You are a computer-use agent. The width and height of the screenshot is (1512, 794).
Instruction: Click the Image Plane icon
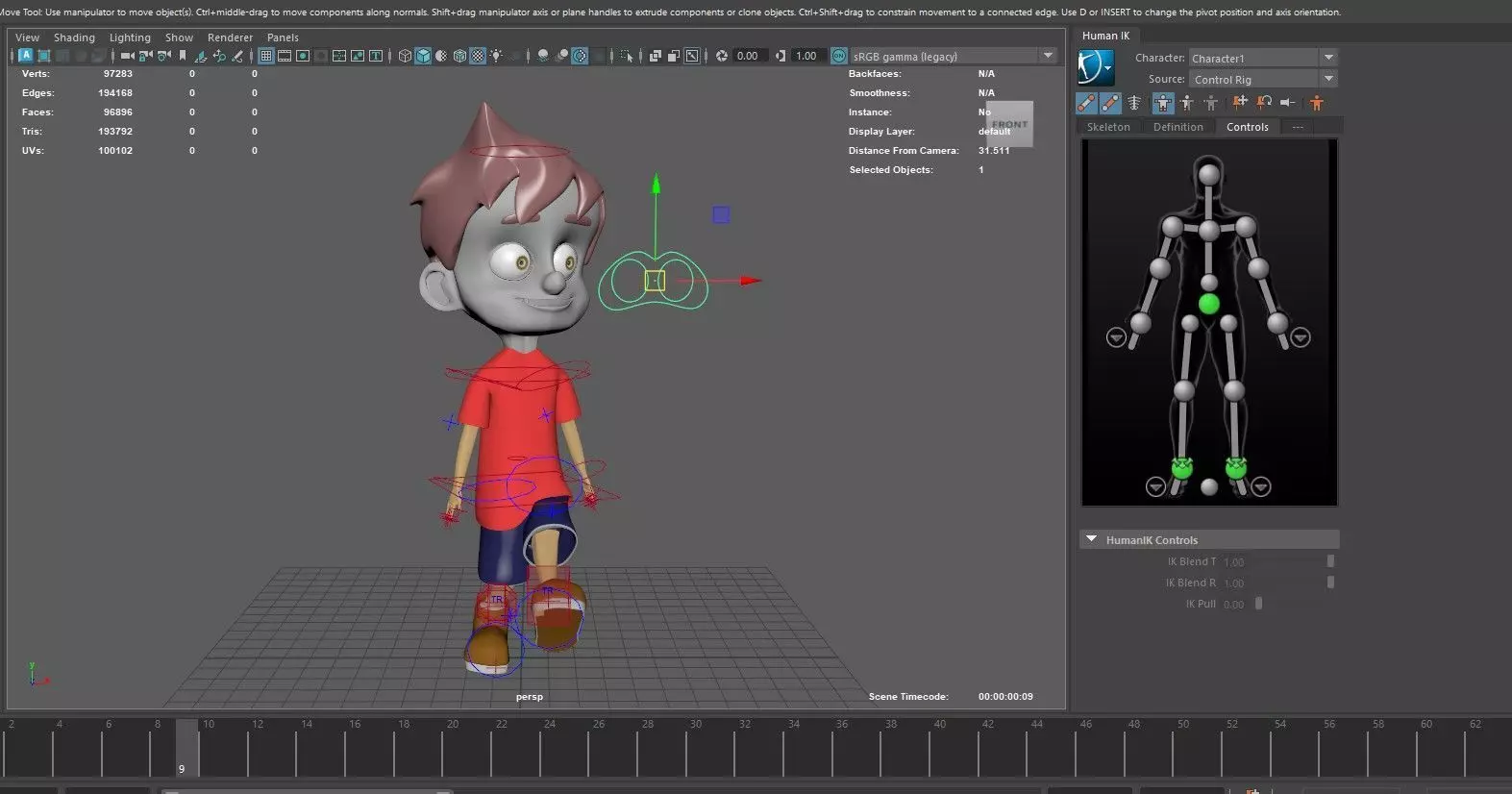point(200,56)
